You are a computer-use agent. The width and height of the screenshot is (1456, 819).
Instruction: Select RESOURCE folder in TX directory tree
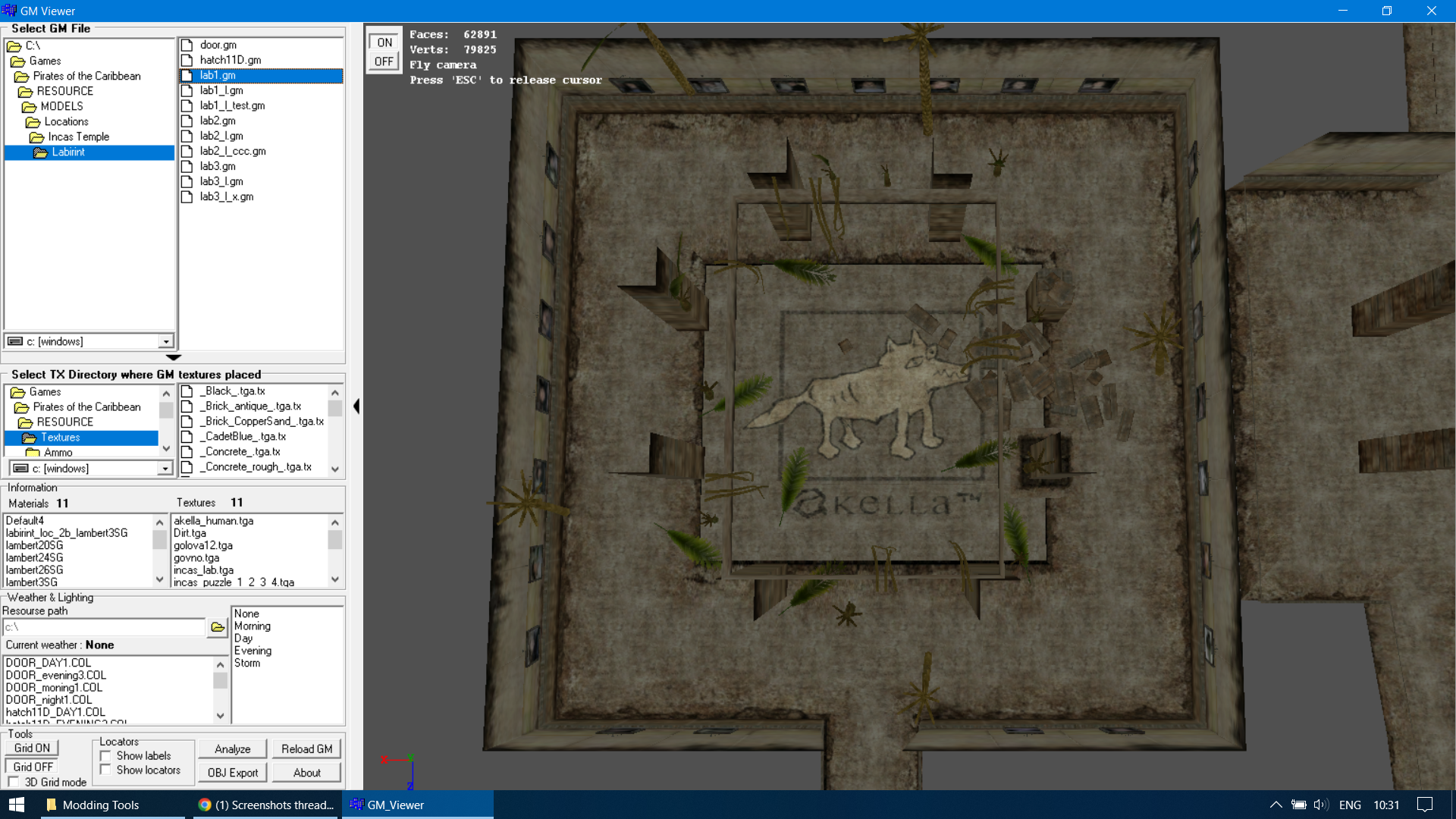pyautogui.click(x=65, y=422)
